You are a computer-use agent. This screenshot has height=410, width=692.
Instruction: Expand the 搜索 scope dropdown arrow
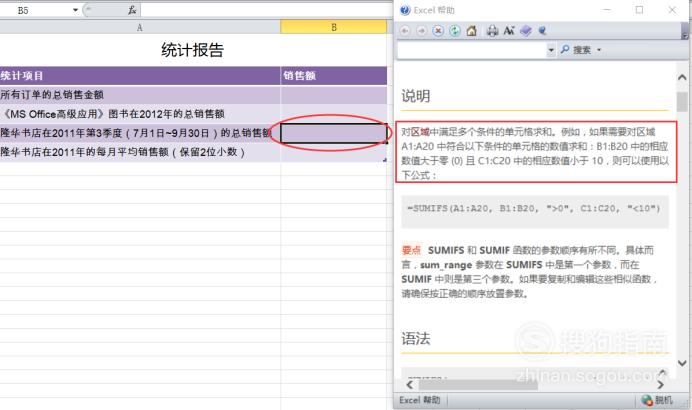click(x=599, y=50)
